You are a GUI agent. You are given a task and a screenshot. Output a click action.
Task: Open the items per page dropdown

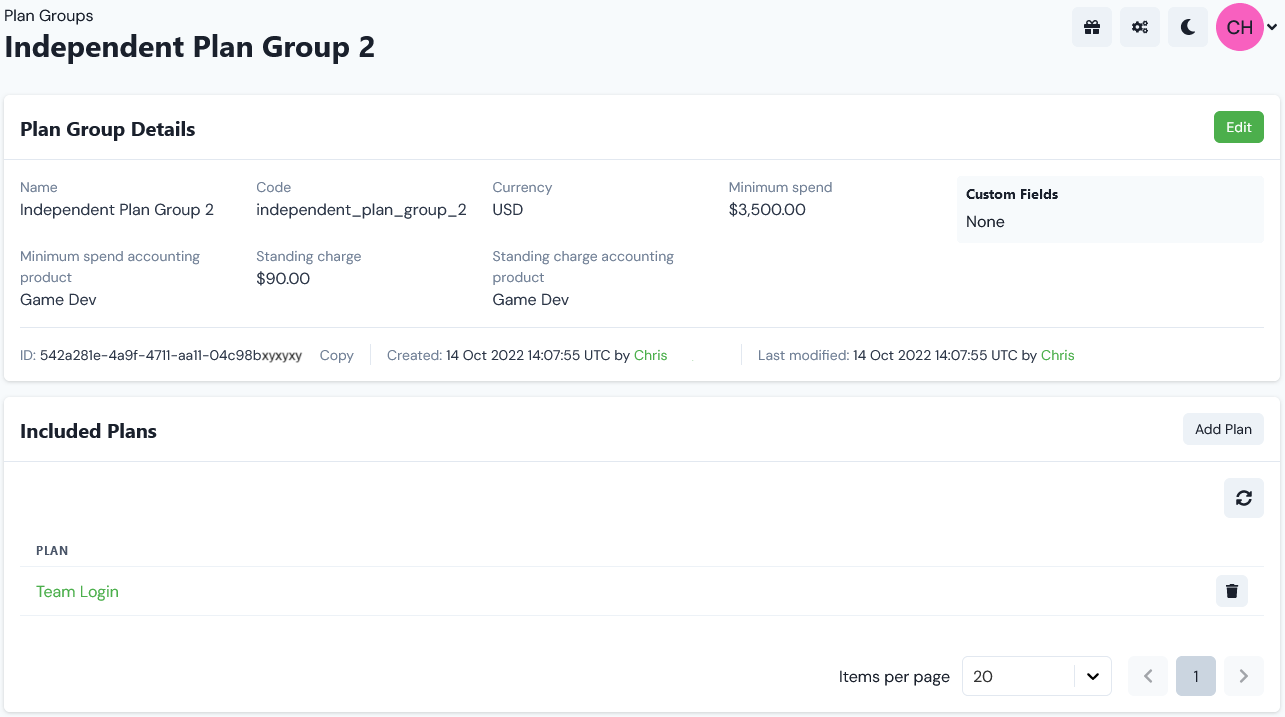(1036, 676)
